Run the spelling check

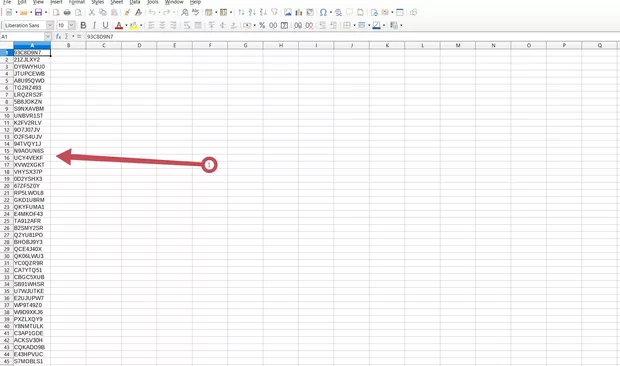(x=195, y=13)
